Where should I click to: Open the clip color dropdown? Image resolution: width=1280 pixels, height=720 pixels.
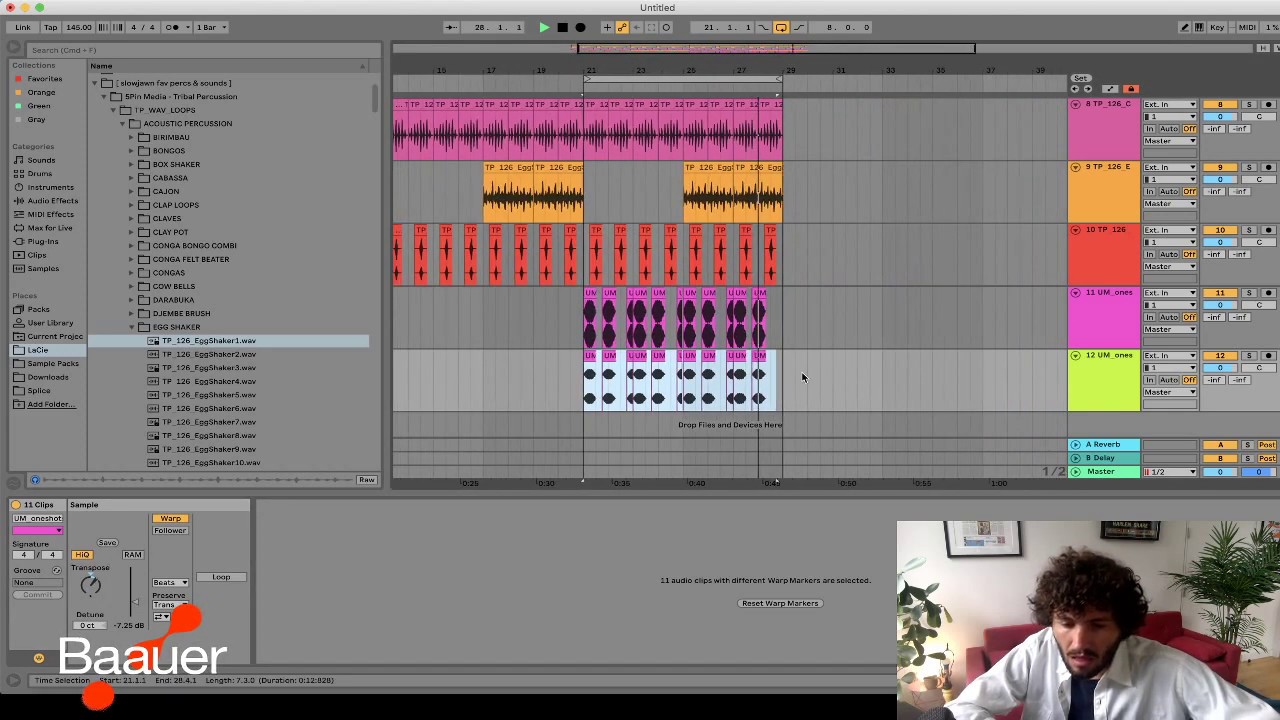pos(37,530)
